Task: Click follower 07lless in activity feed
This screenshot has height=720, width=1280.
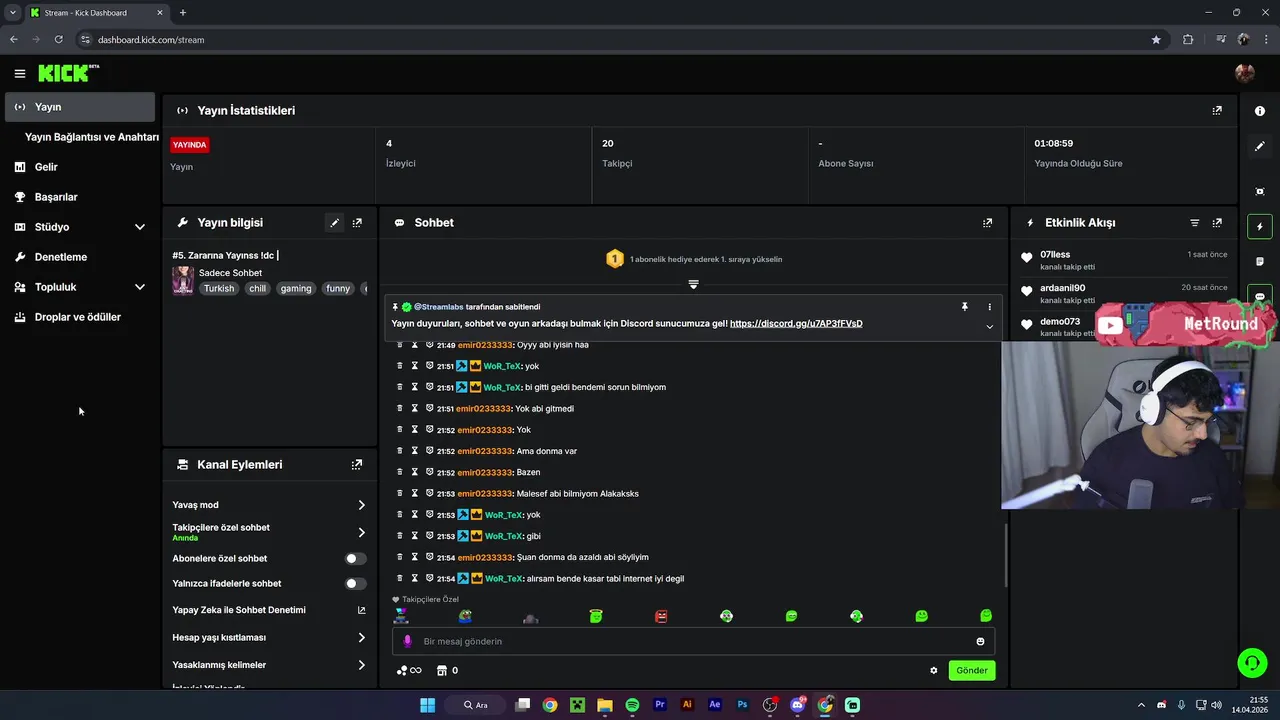Action: click(x=1055, y=255)
